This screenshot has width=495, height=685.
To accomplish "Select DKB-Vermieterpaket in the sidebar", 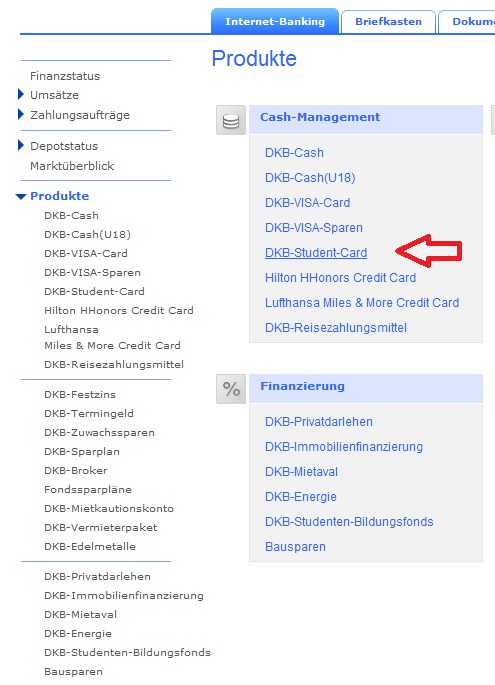I will coord(100,528).
